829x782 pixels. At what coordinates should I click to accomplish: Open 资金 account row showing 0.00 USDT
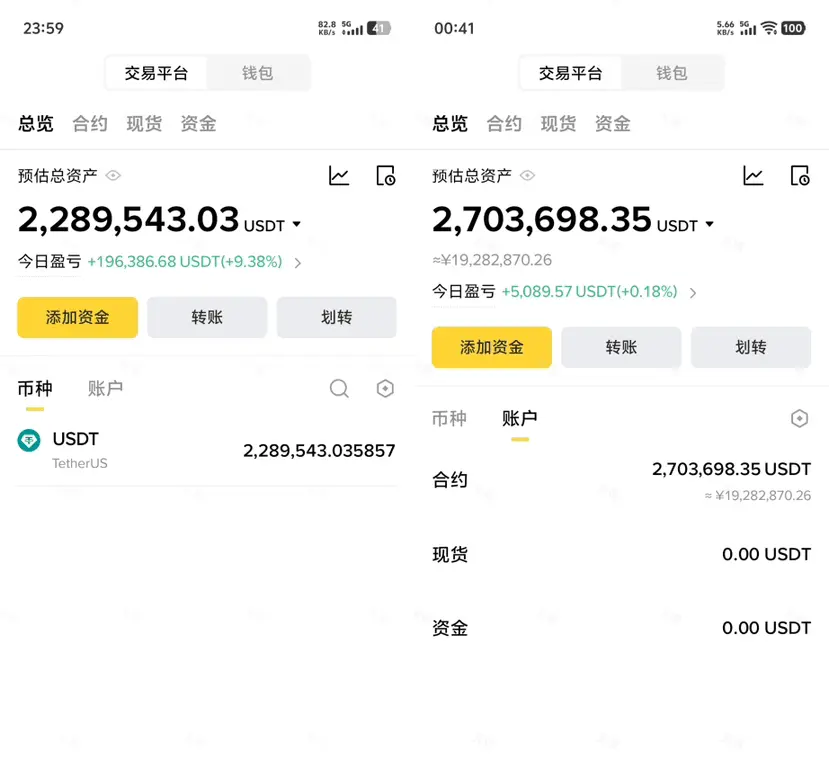point(621,628)
